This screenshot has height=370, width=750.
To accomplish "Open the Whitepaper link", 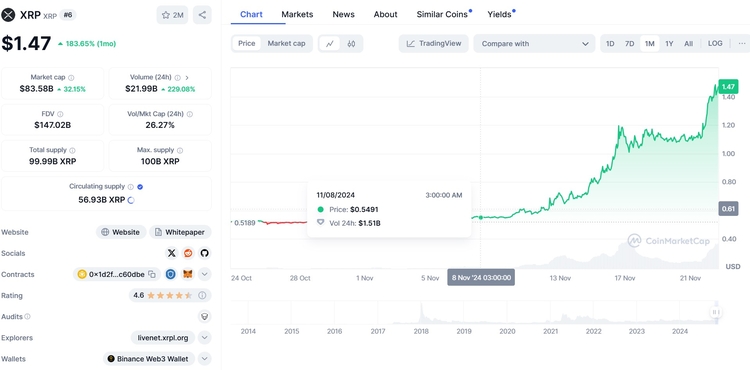I will tap(180, 232).
